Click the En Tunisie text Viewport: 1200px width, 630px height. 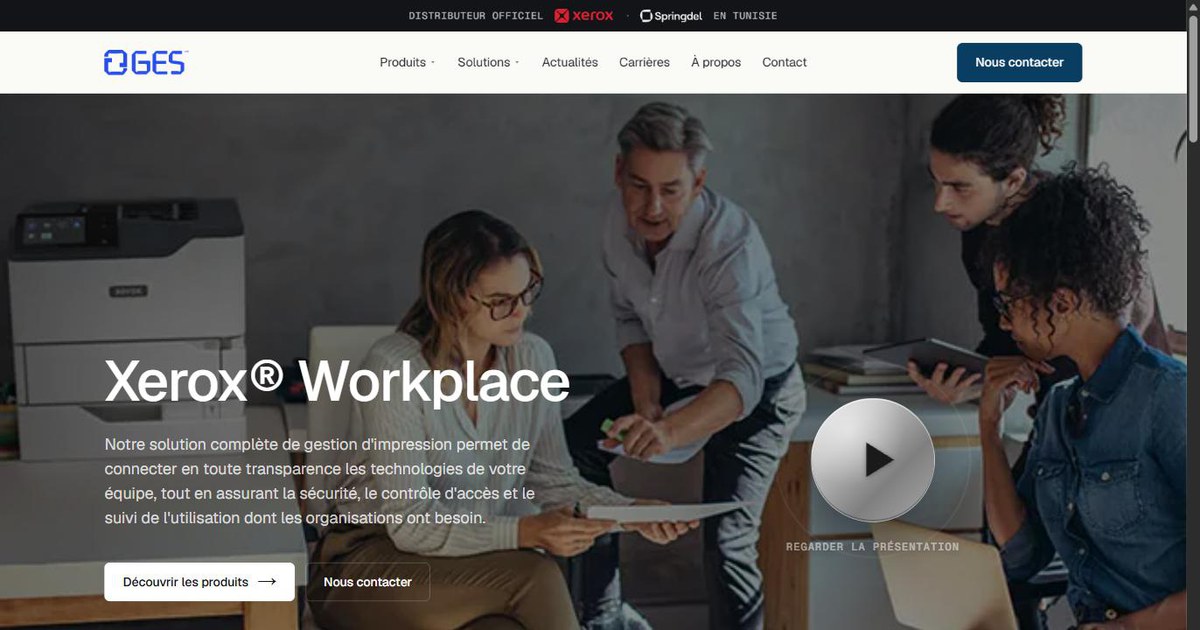(745, 16)
